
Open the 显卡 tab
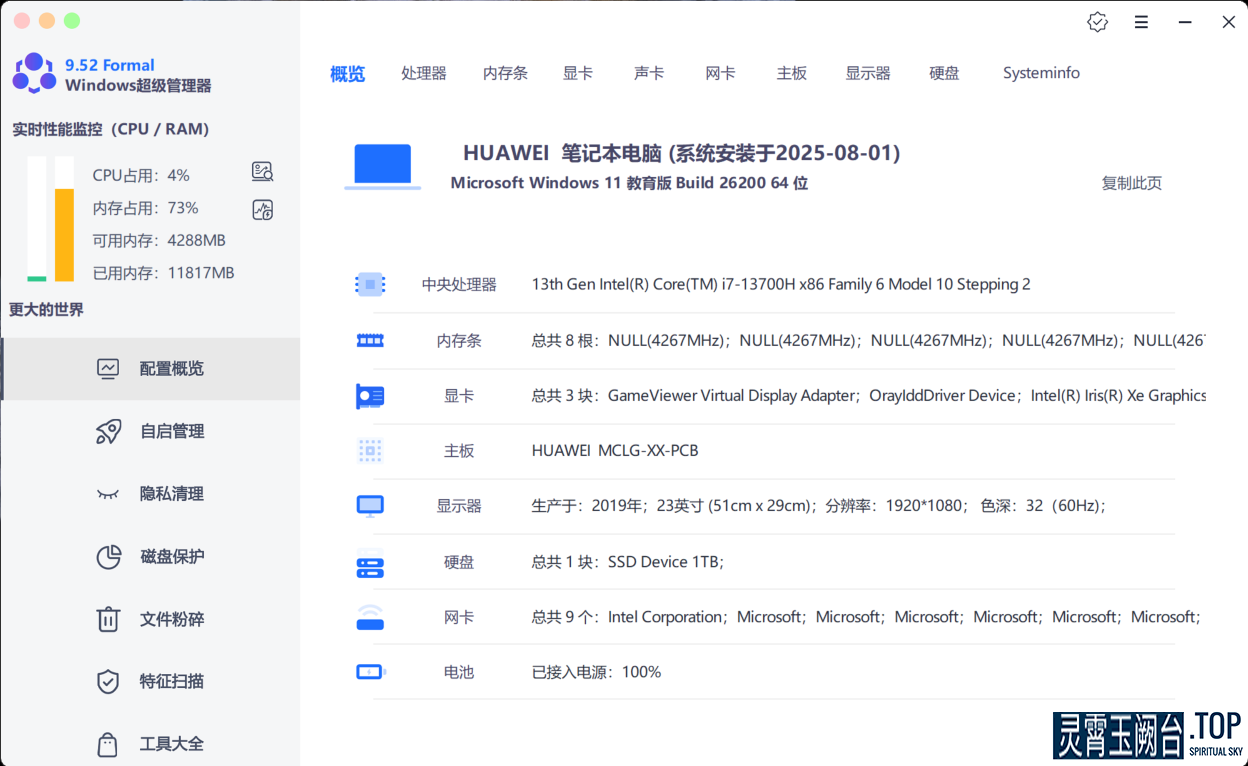pyautogui.click(x=577, y=73)
